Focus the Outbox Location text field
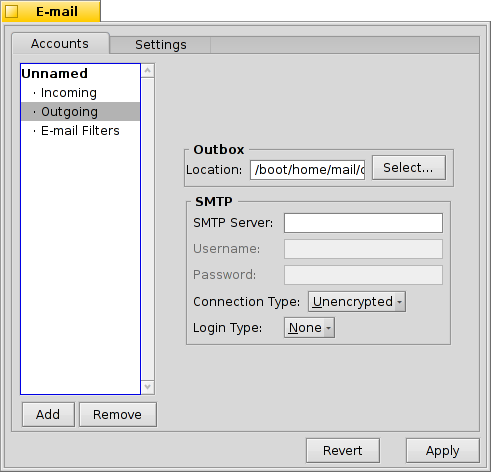The height and width of the screenshot is (472, 491). pos(308,170)
